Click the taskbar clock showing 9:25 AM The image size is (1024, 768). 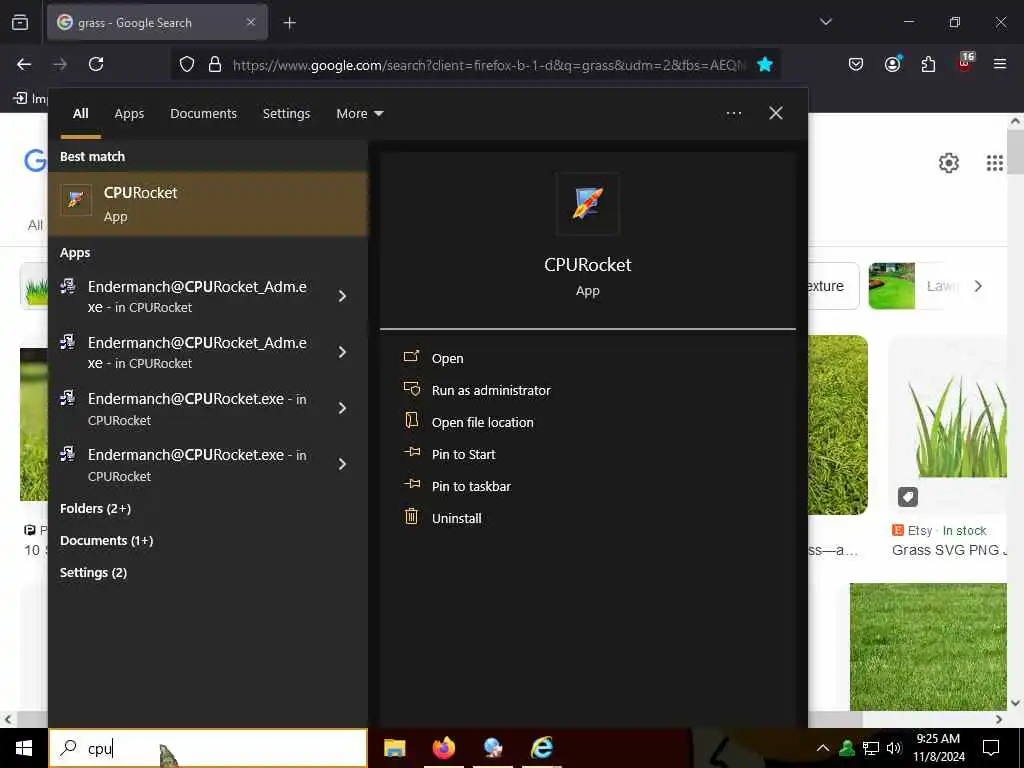[x=938, y=748]
